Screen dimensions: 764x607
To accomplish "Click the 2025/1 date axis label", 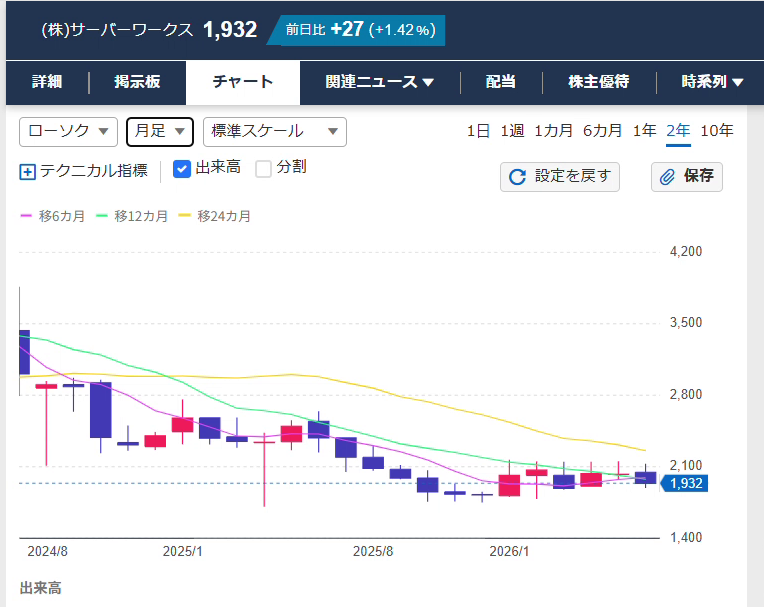I will coord(182,551).
